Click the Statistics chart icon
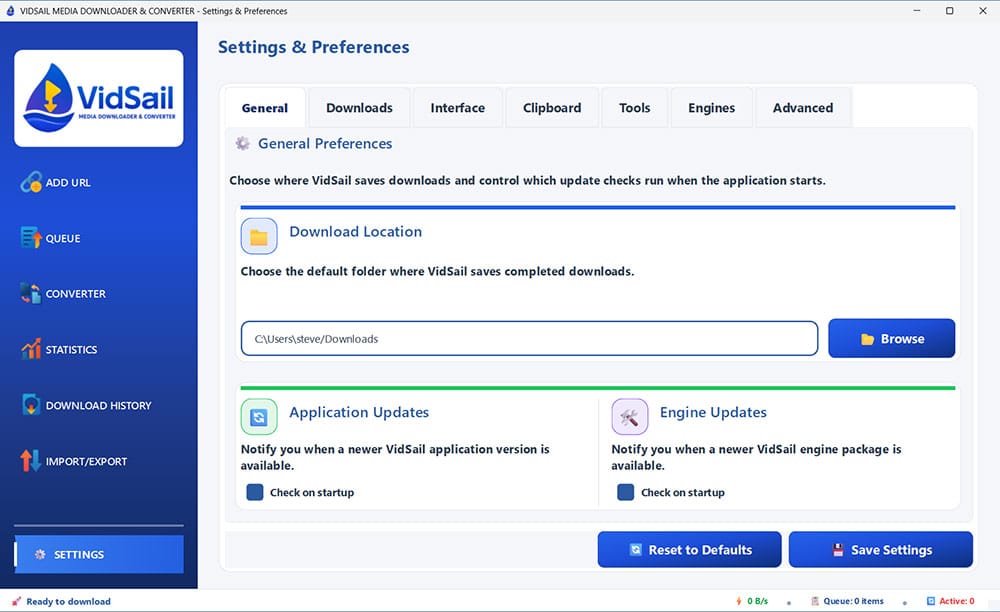1000x612 pixels. [31, 349]
